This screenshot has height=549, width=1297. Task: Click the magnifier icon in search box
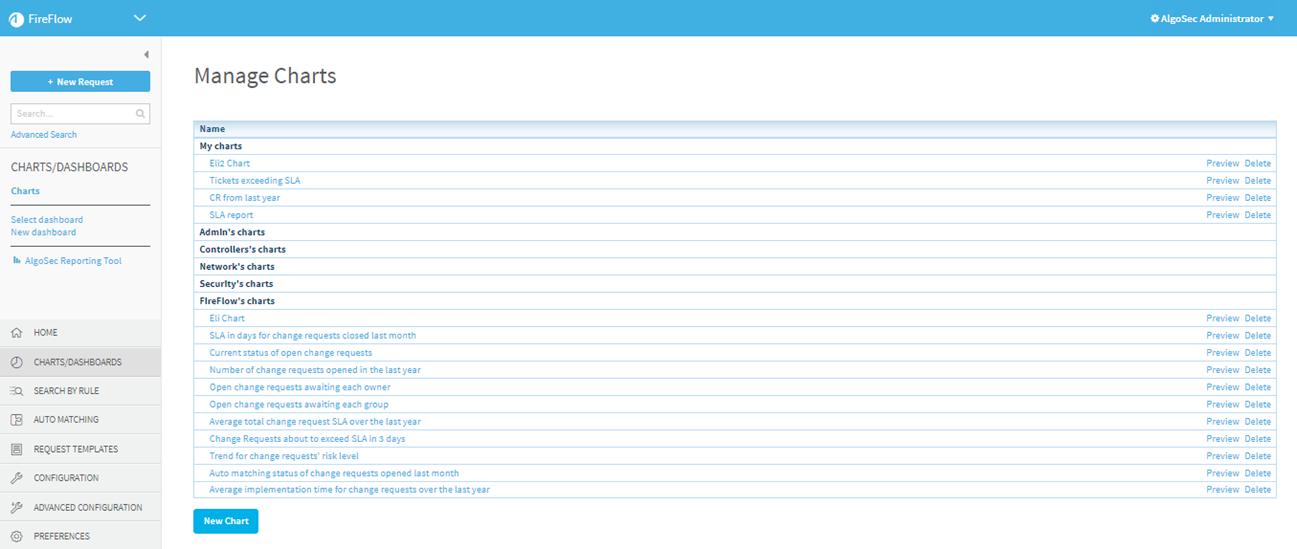[141, 114]
